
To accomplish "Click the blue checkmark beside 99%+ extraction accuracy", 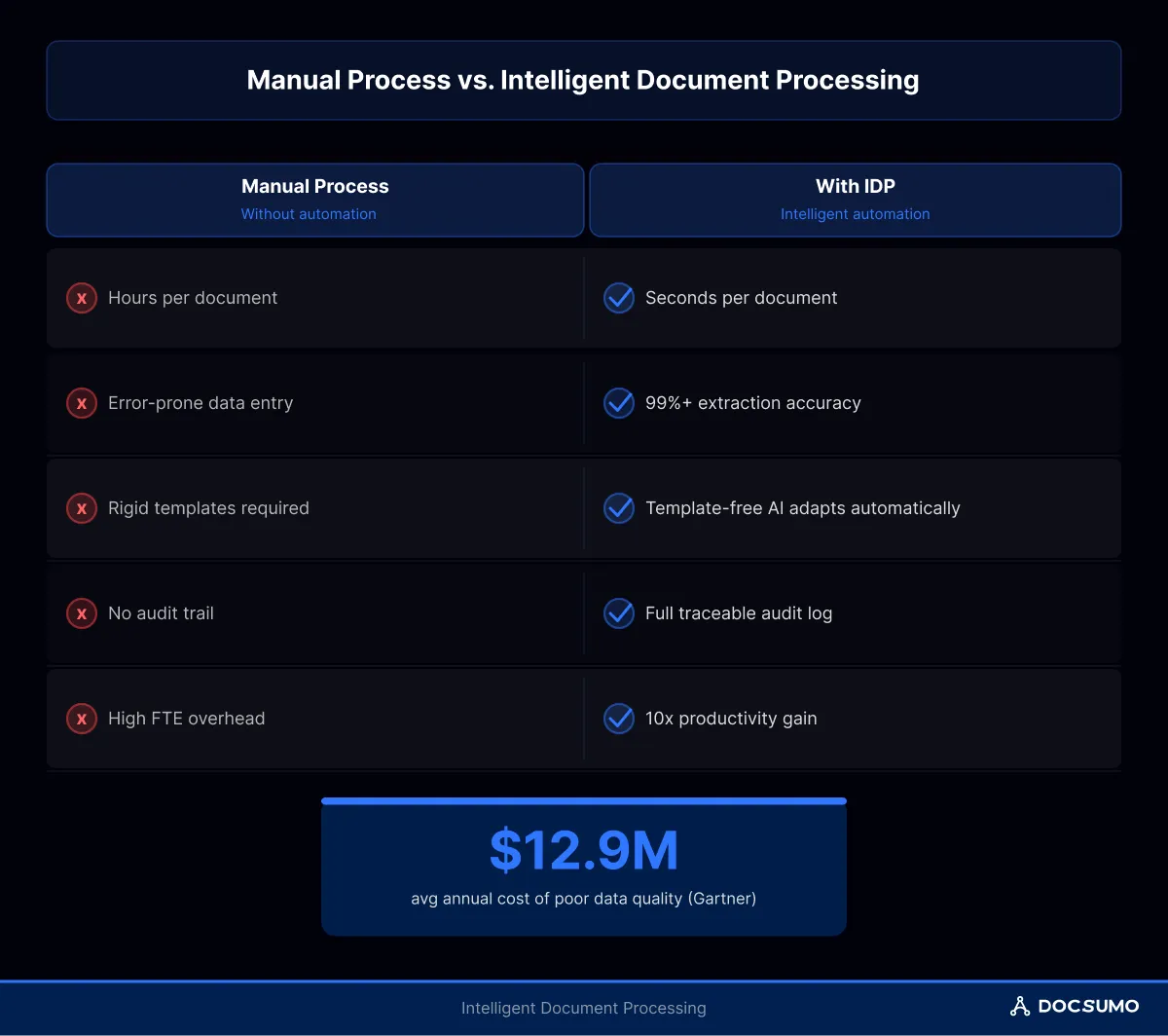I will [619, 403].
